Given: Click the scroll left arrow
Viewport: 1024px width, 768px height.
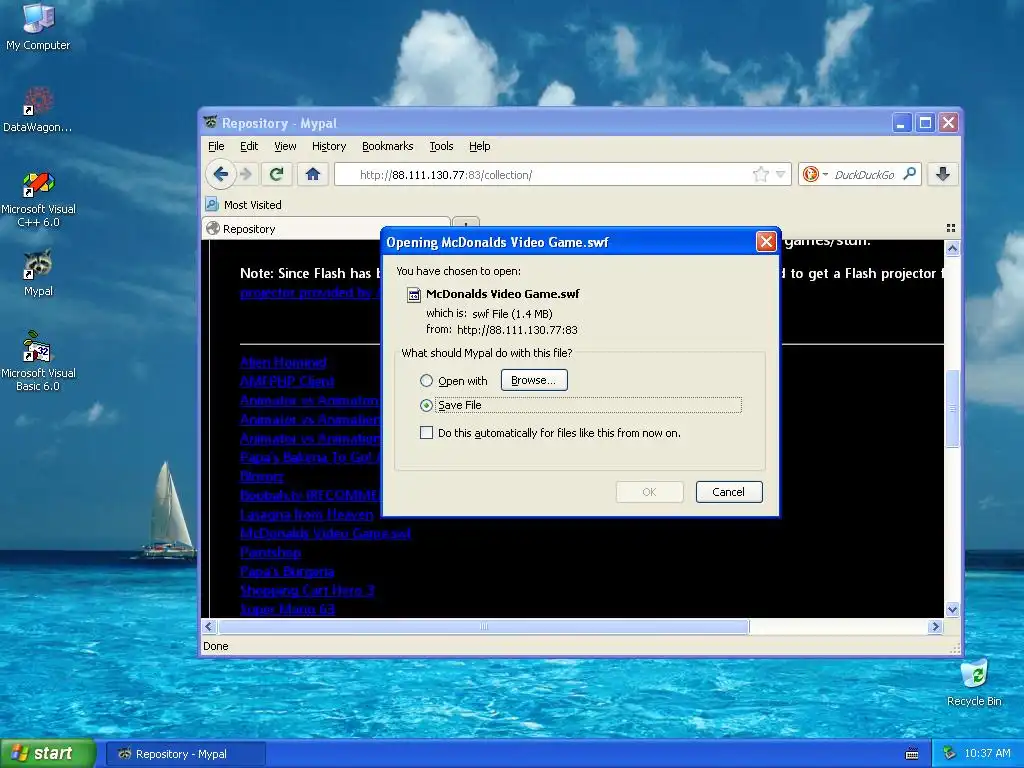Looking at the screenshot, I should point(209,627).
